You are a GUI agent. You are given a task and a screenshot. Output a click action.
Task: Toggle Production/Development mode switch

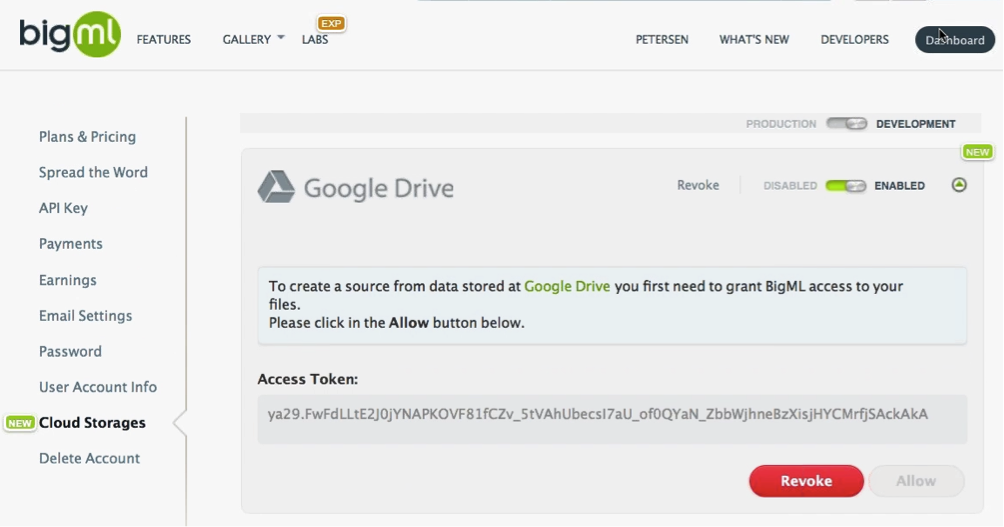click(846, 124)
